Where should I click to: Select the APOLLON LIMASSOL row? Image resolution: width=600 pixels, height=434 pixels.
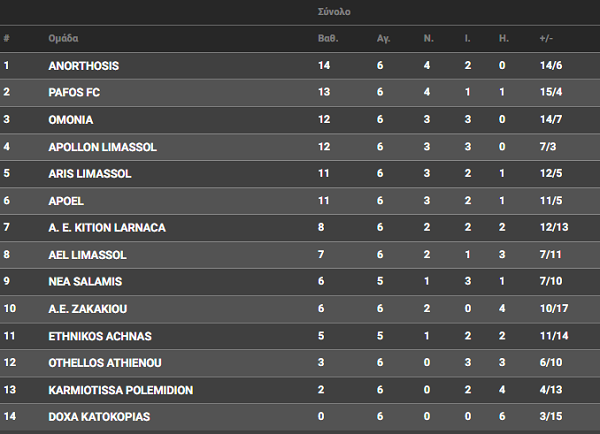coord(300,147)
